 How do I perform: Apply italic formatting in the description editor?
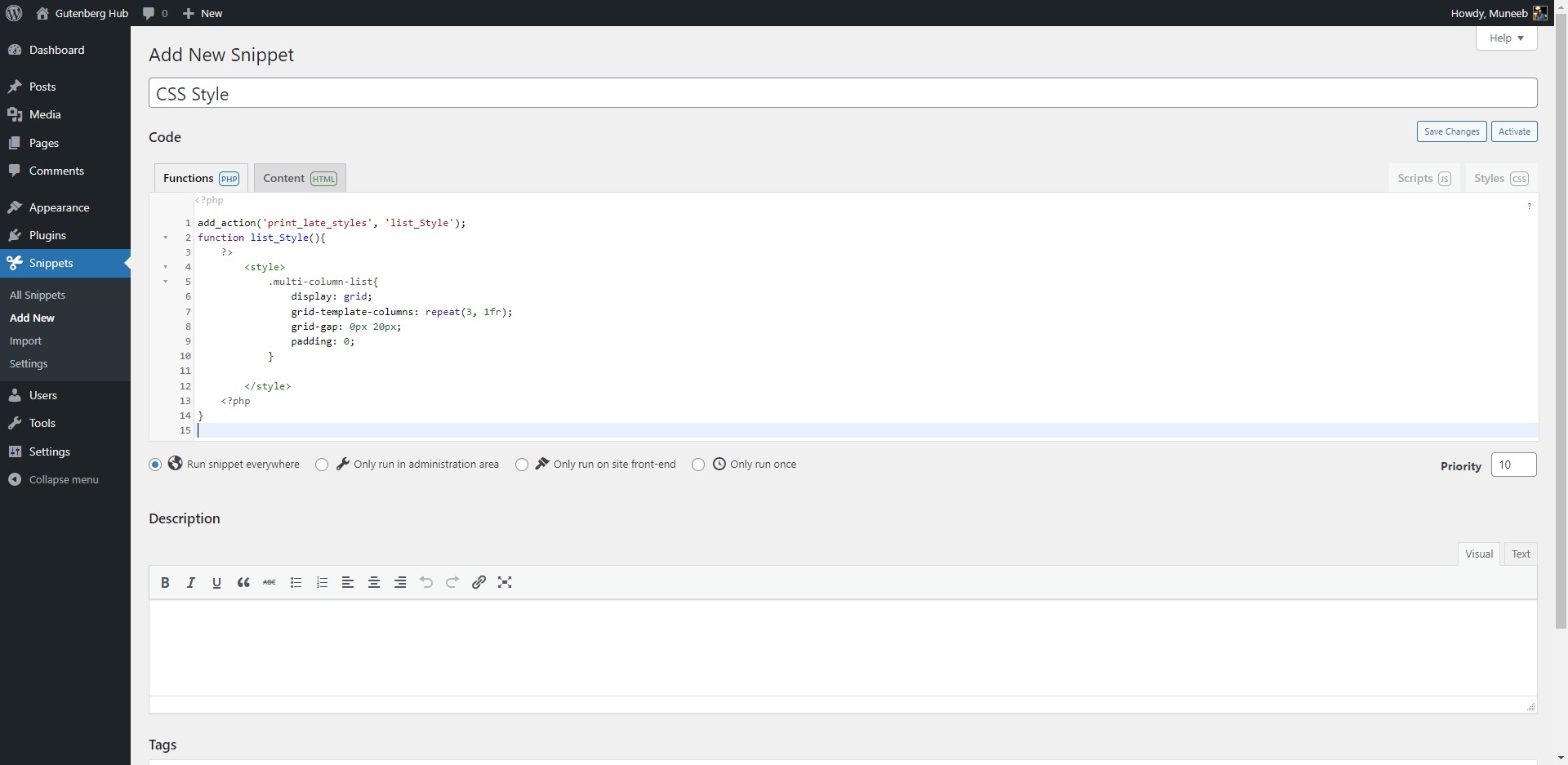[x=190, y=582]
